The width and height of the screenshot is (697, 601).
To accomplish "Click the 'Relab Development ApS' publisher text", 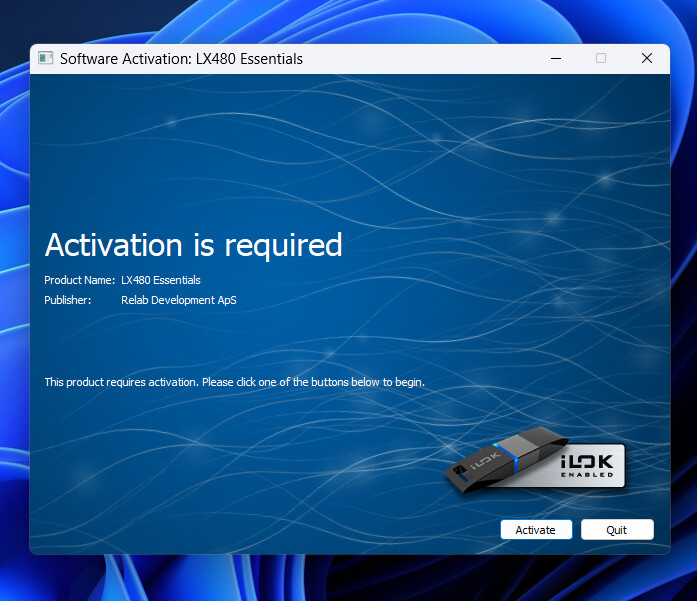I will (x=179, y=300).
